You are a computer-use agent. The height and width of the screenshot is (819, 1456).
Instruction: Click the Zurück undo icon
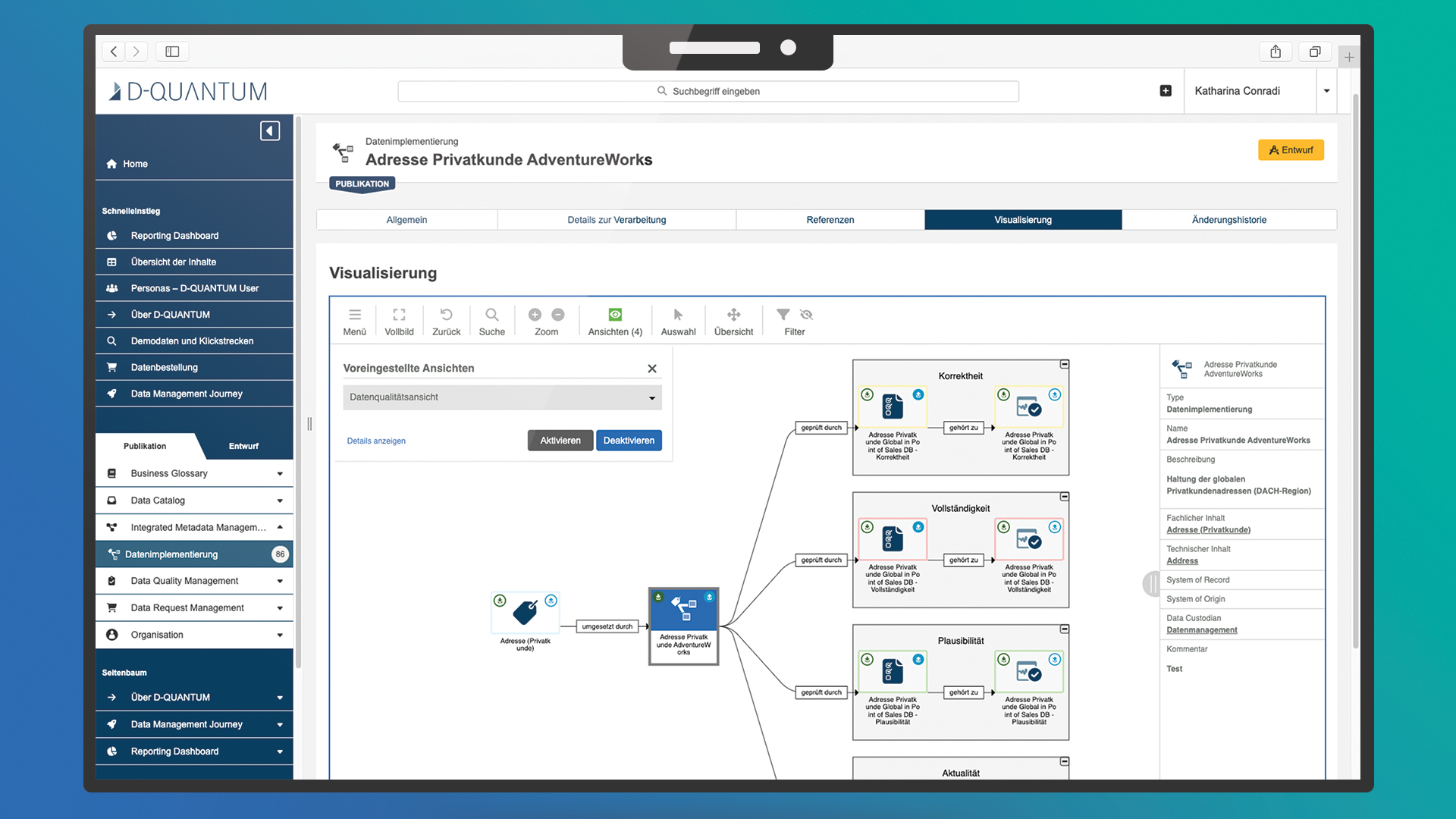(x=446, y=315)
